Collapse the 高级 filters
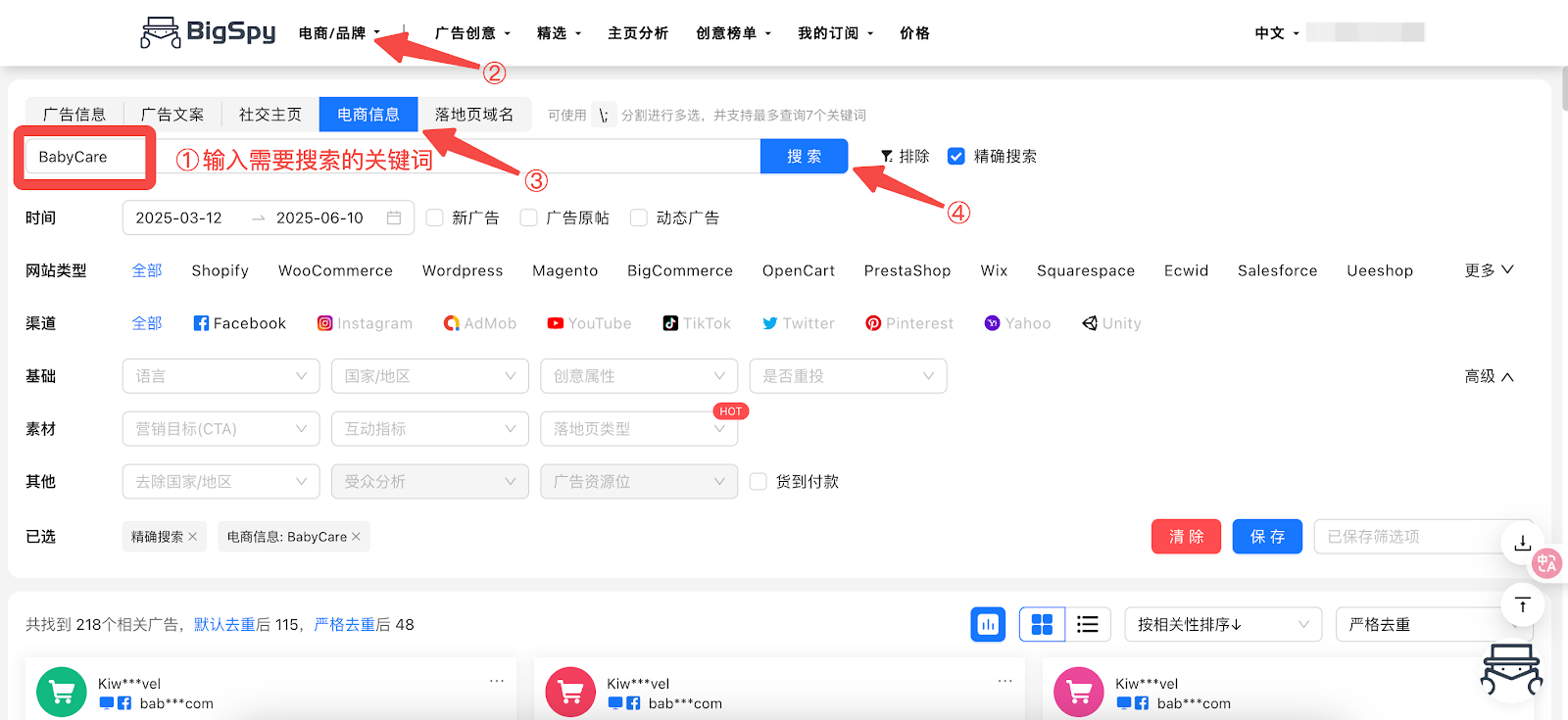 (x=1489, y=376)
